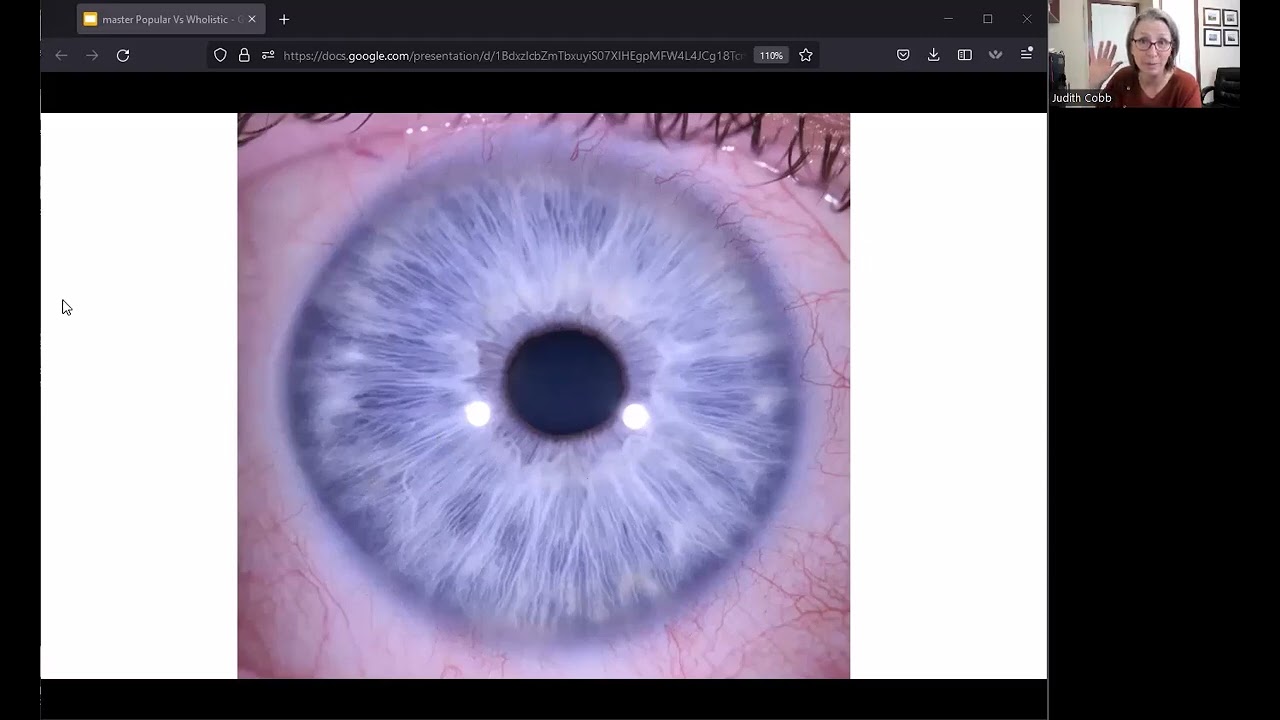Minimize the Firefox window

tap(948, 19)
